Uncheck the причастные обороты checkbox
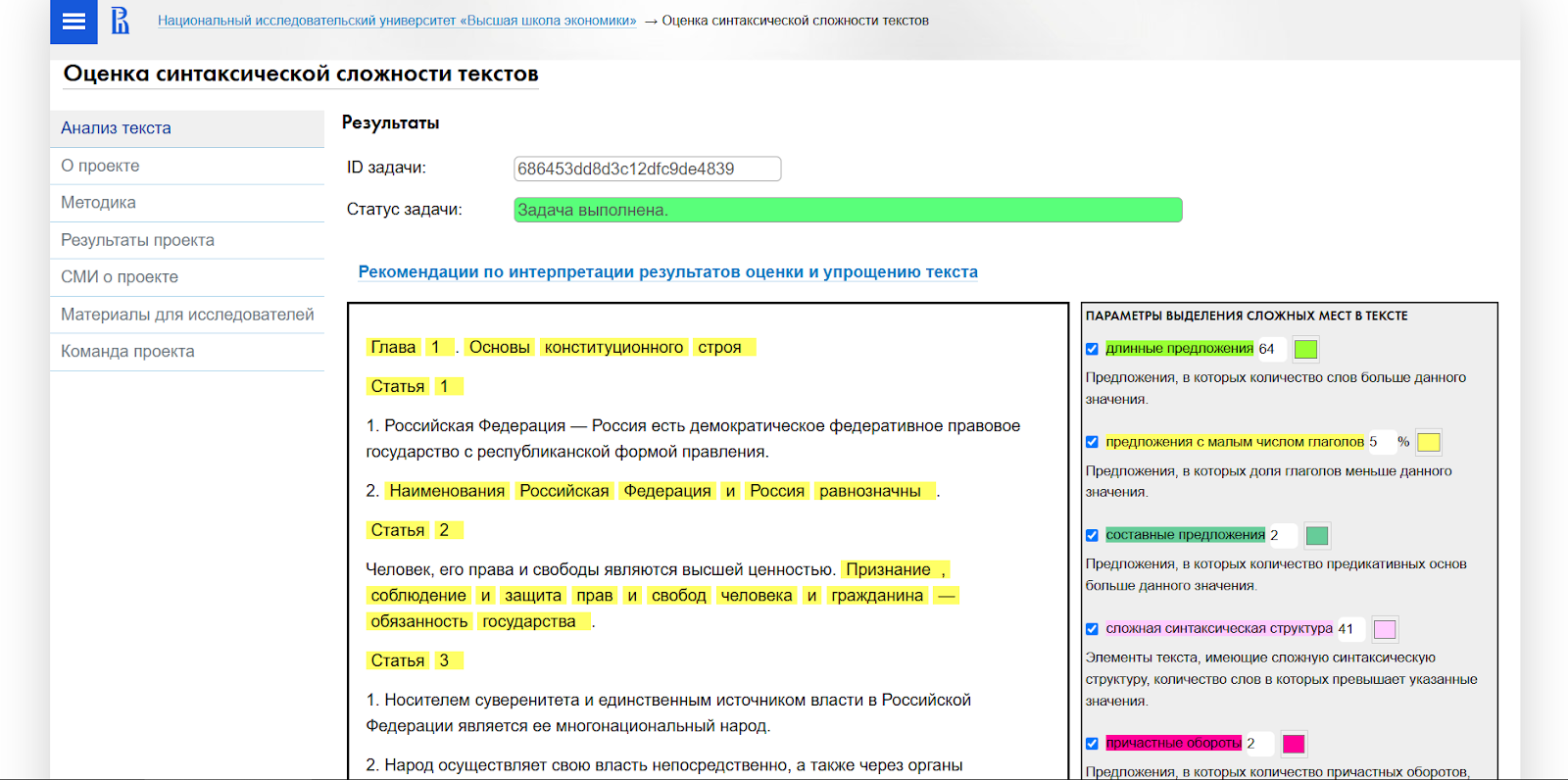 point(1092,744)
